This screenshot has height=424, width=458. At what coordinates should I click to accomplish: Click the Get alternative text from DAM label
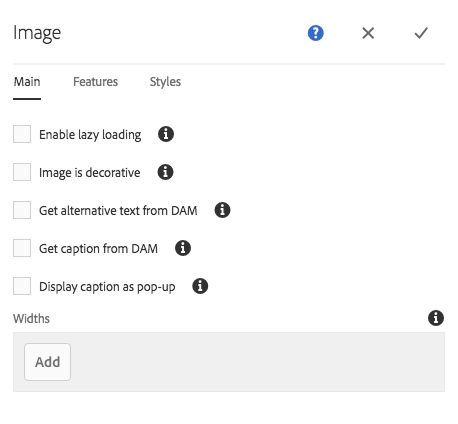(118, 211)
